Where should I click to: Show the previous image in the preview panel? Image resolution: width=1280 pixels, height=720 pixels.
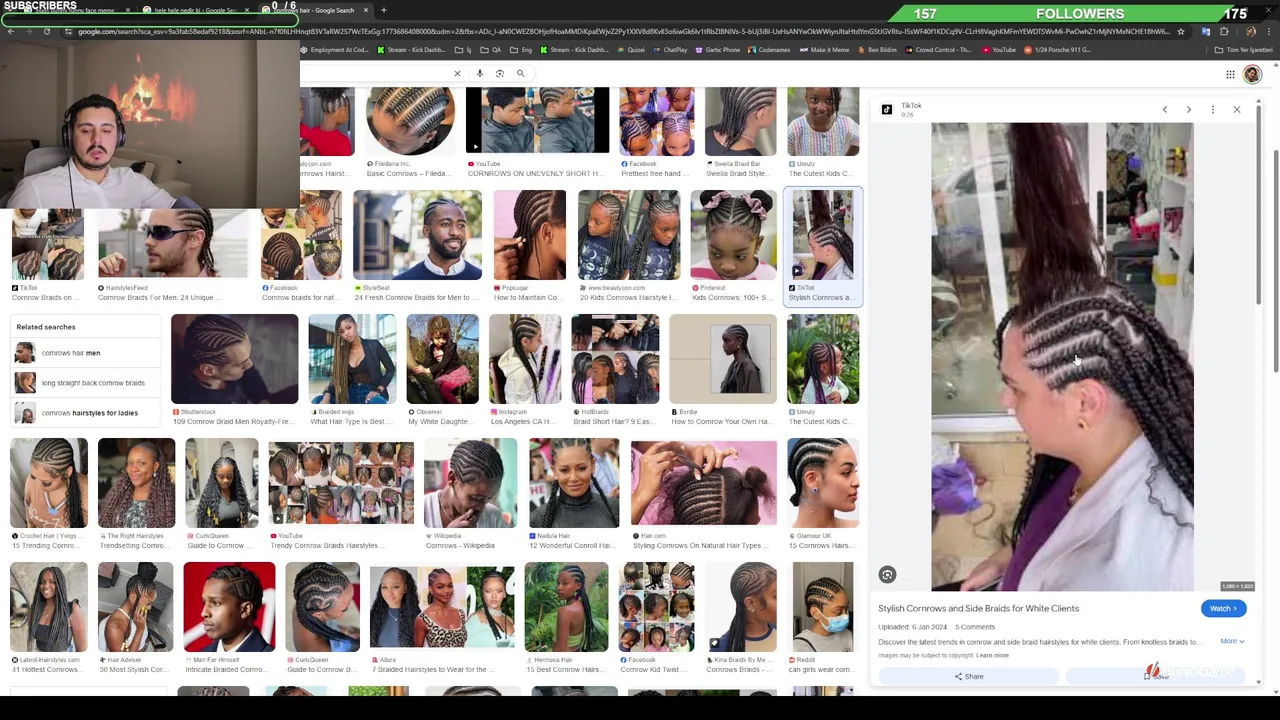[1165, 109]
